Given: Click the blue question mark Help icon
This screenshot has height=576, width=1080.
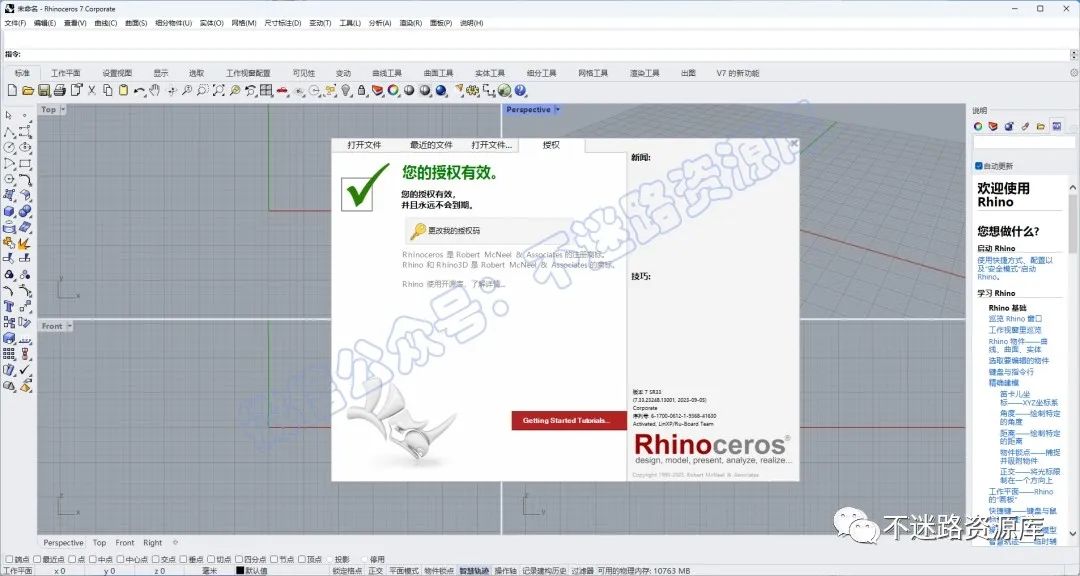Looking at the screenshot, I should pyautogui.click(x=521, y=90).
